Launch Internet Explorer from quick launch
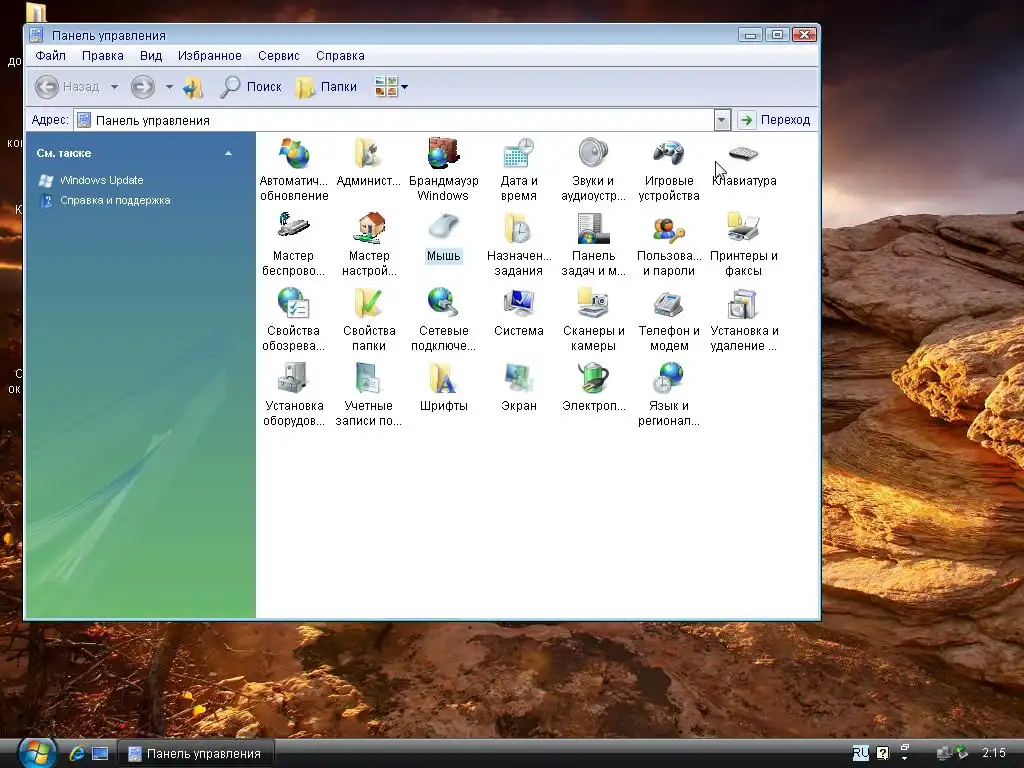Viewport: 1024px width, 768px height. (77, 754)
